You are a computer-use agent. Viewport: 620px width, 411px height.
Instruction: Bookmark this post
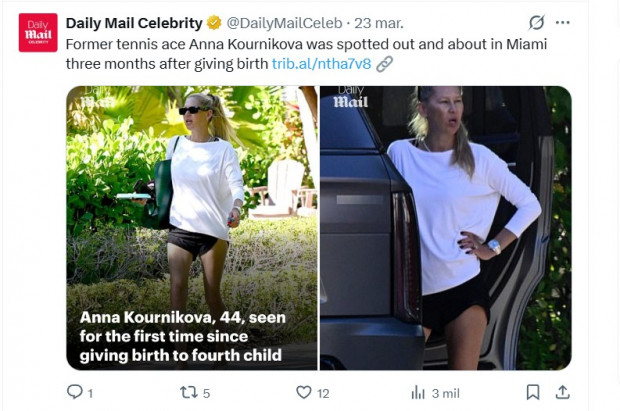(x=534, y=392)
